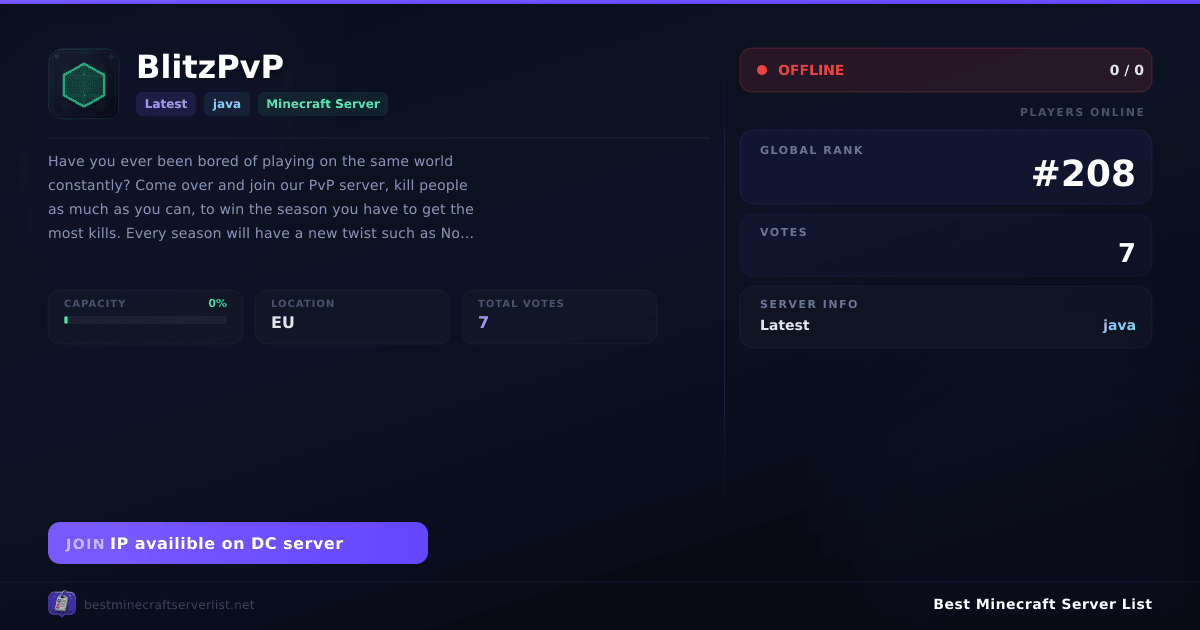Click the Votes card showing 7
1200x630 pixels.
[x=946, y=245]
